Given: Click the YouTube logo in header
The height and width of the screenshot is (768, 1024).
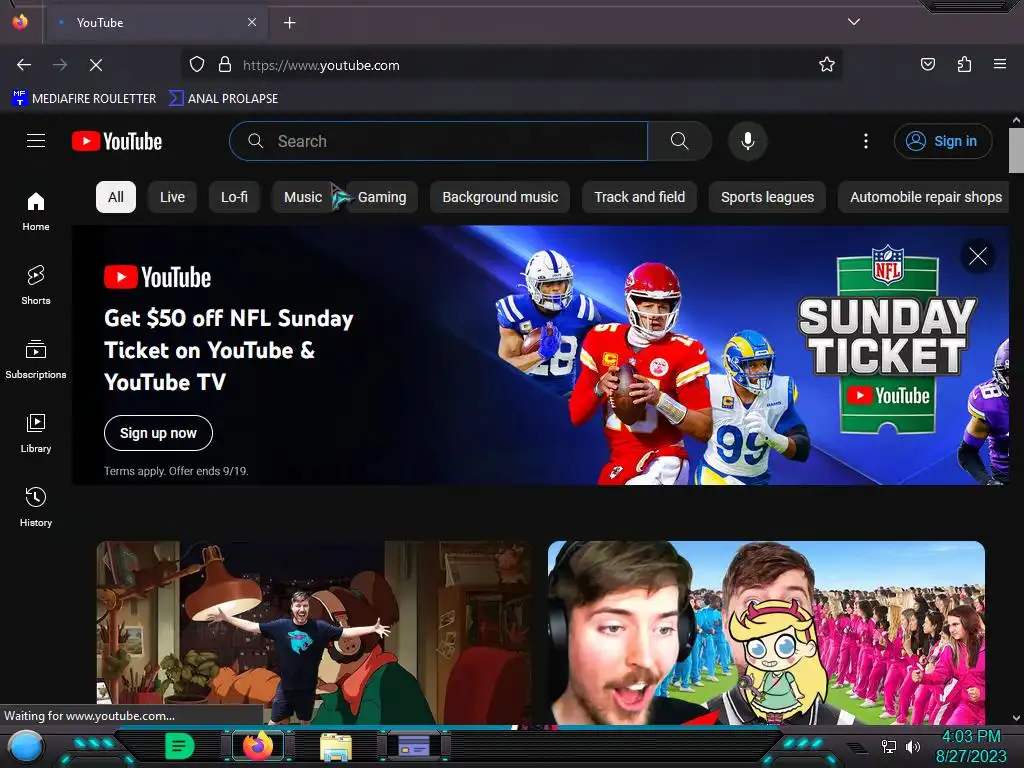Looking at the screenshot, I should [x=117, y=141].
